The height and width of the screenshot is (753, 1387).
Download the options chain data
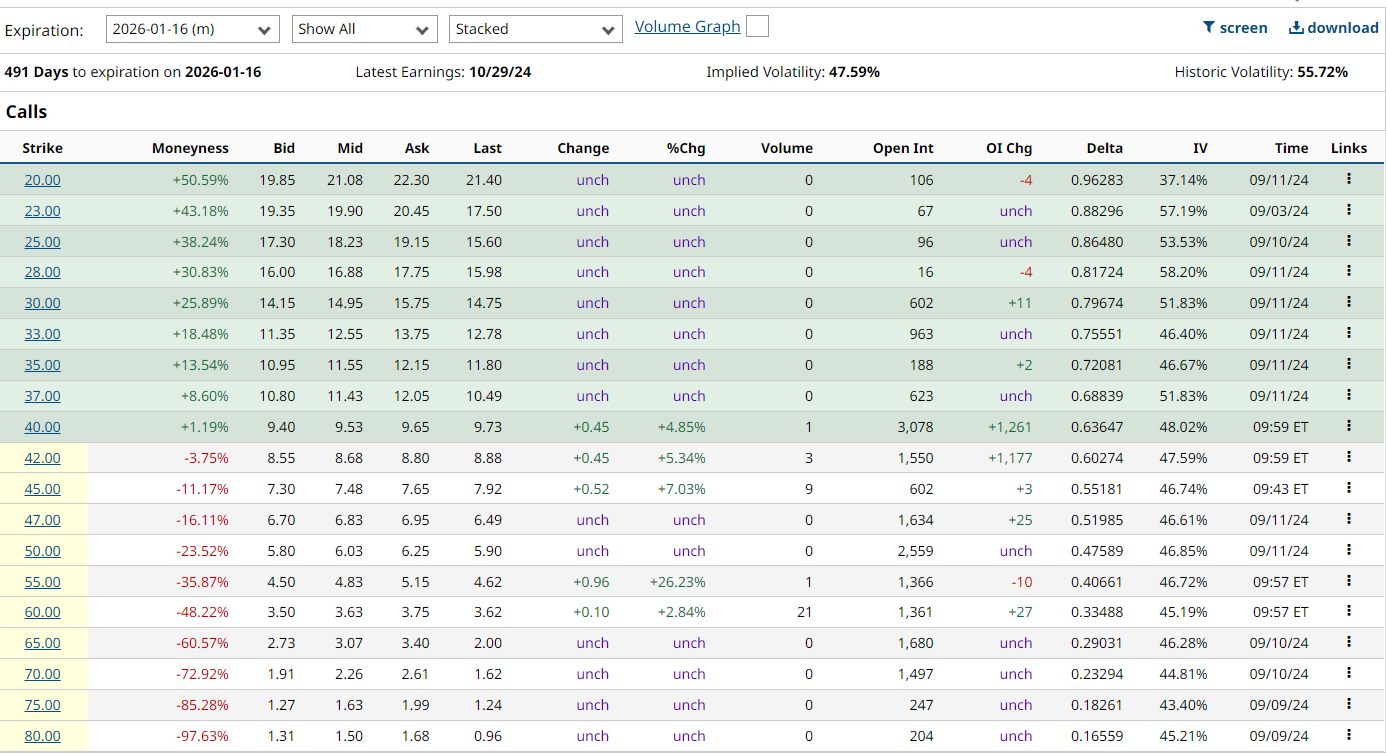pyautogui.click(x=1333, y=28)
